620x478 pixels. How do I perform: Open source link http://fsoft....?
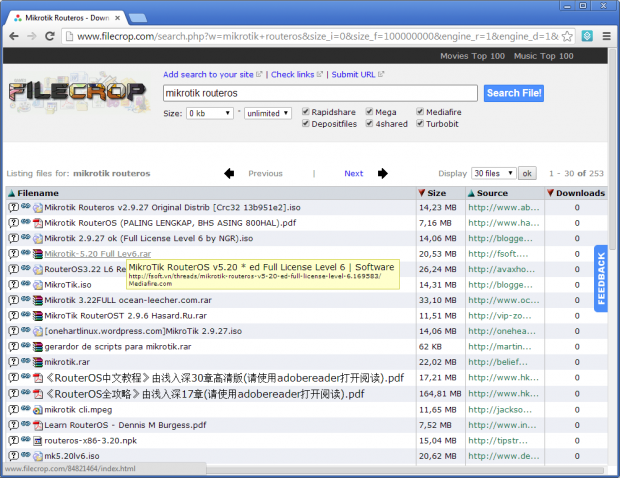pos(498,254)
